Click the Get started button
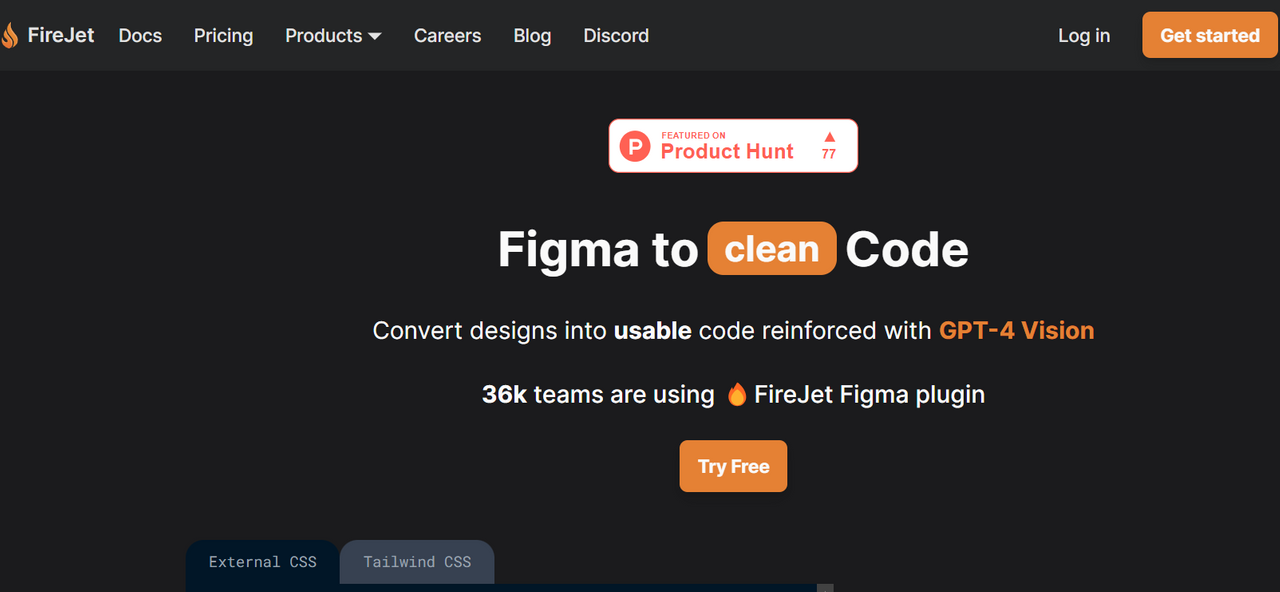Image resolution: width=1280 pixels, height=592 pixels. pyautogui.click(x=1210, y=35)
